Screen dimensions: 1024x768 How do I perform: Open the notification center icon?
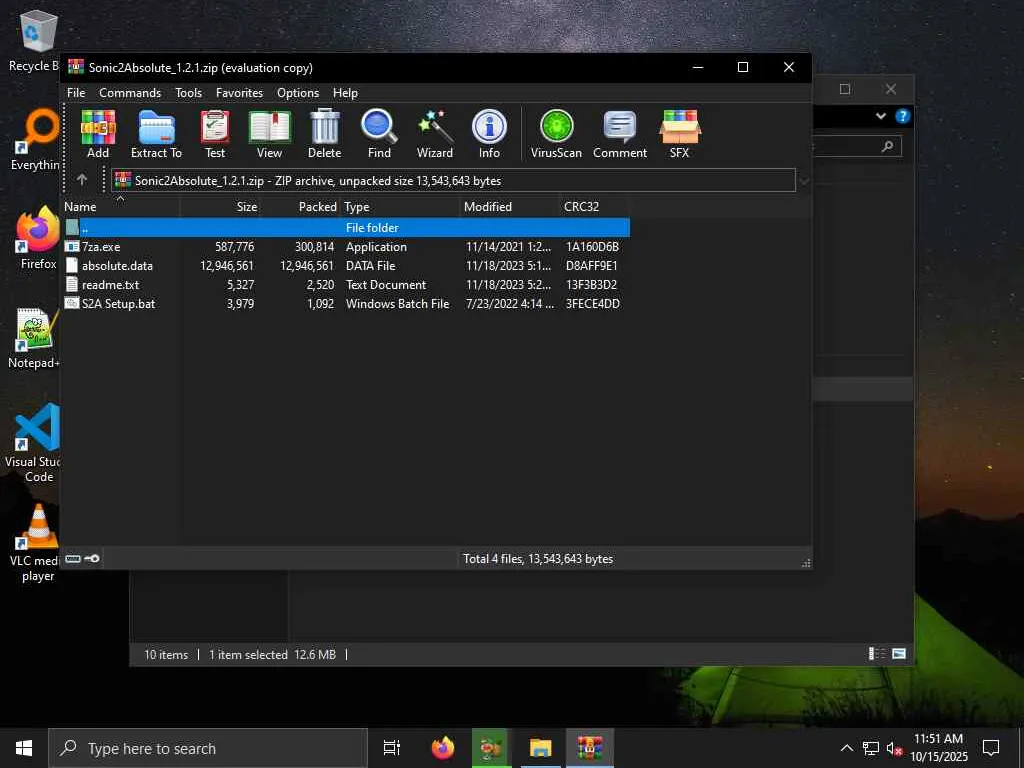[991, 747]
